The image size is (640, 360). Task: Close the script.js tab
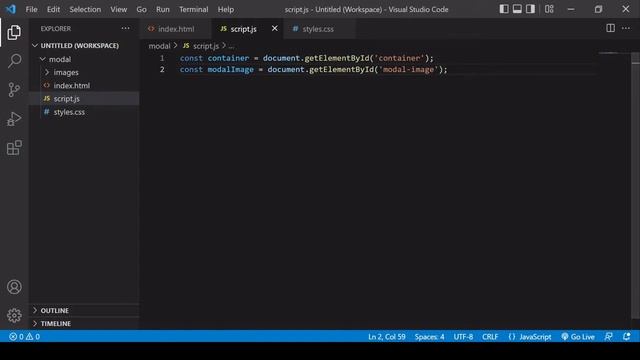click(274, 29)
